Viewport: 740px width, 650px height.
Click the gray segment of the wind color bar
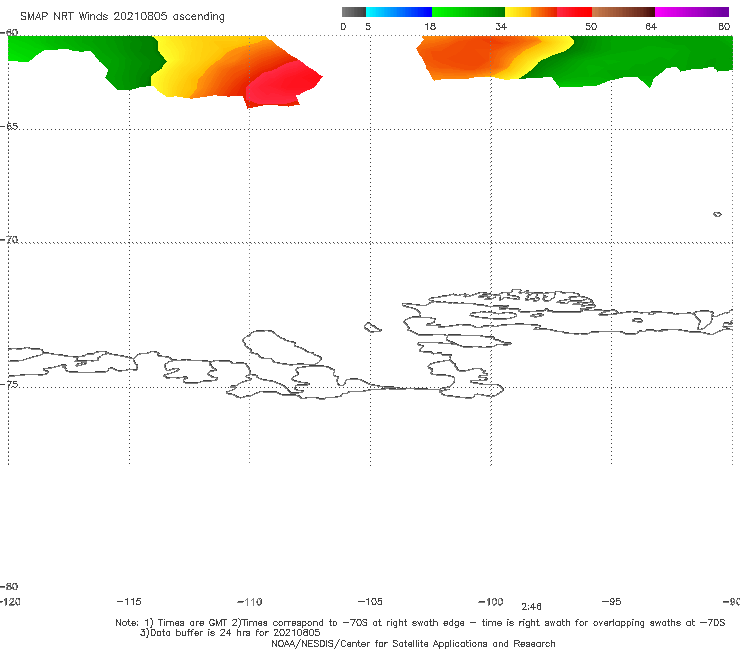click(354, 12)
